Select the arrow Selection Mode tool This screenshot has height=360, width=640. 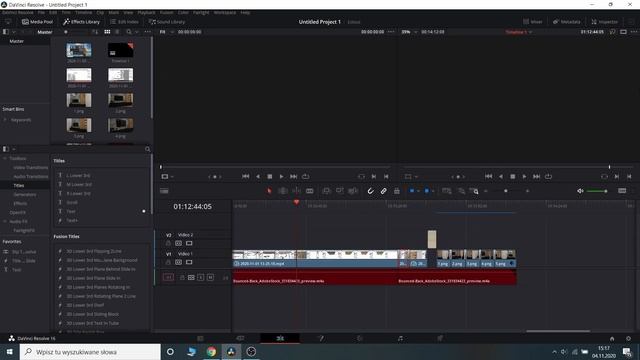click(269, 191)
